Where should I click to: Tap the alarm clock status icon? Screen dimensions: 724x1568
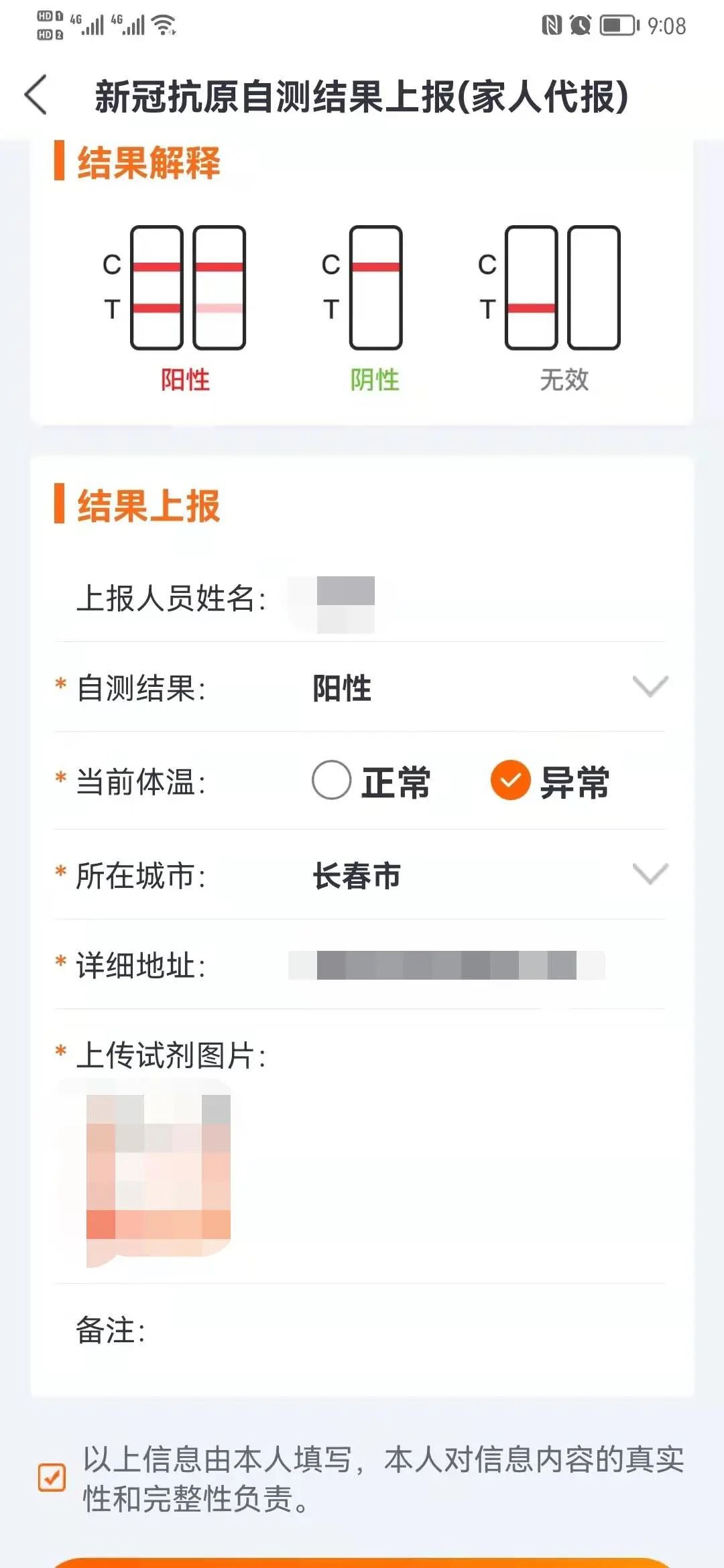pos(581,25)
